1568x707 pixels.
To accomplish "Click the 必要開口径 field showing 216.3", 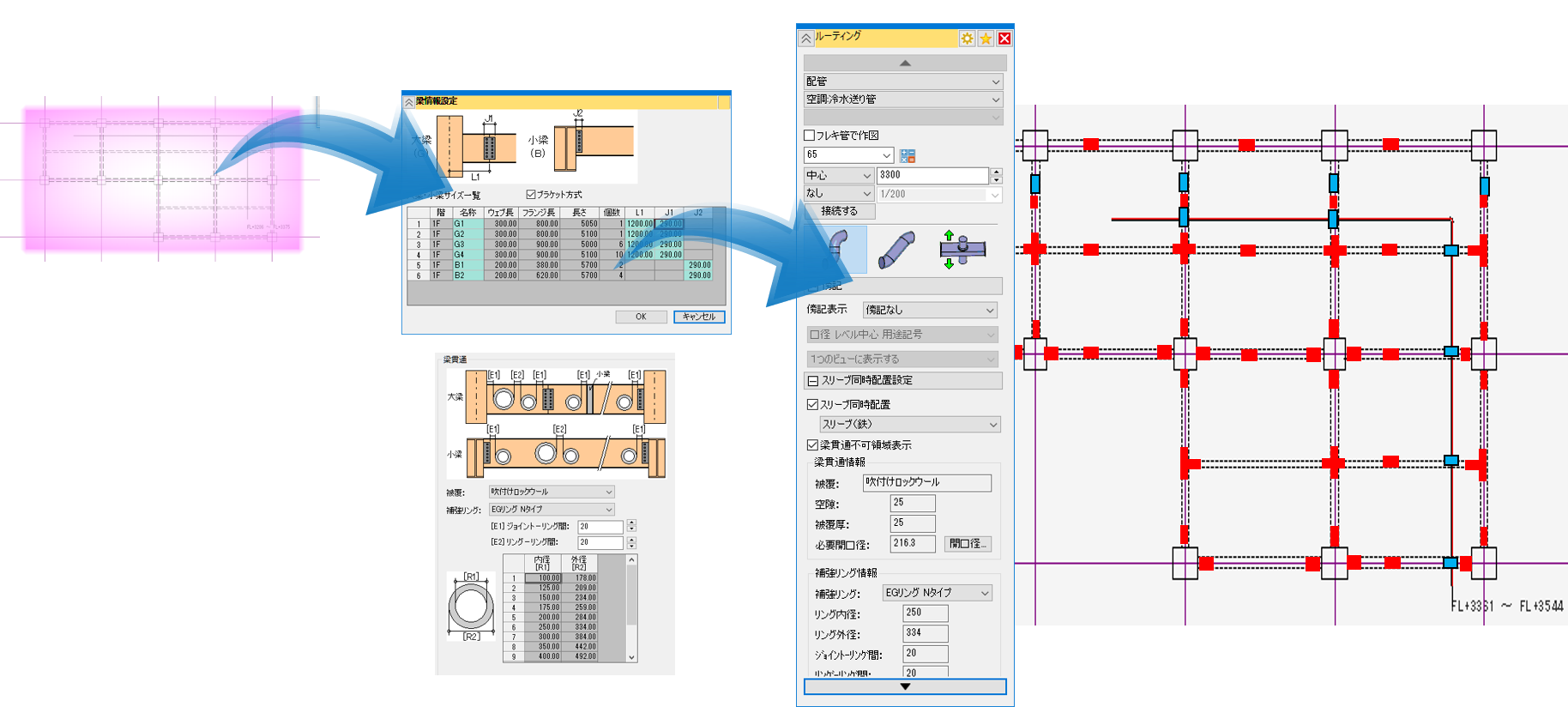I will 913,544.
